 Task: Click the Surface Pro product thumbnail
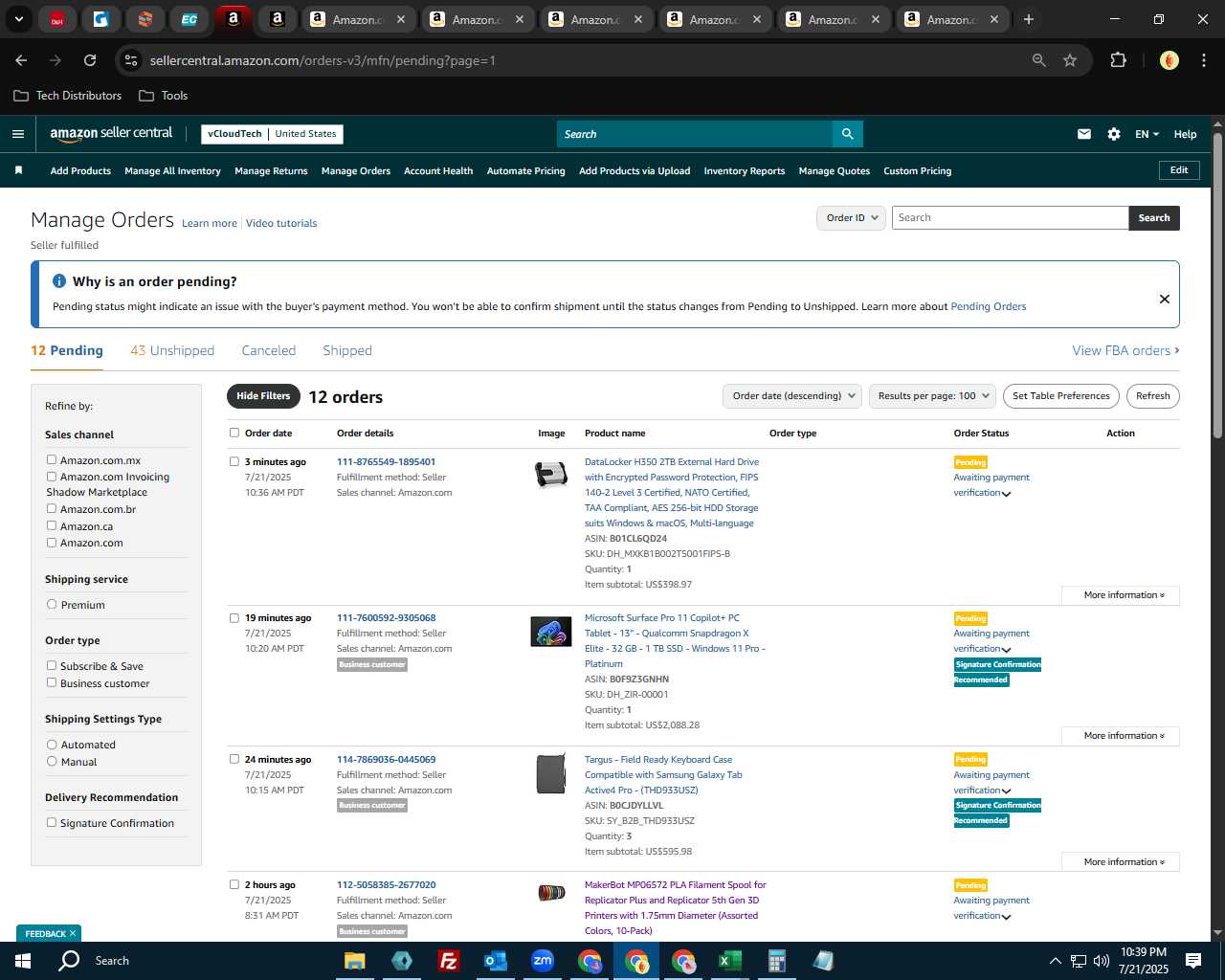pos(551,632)
